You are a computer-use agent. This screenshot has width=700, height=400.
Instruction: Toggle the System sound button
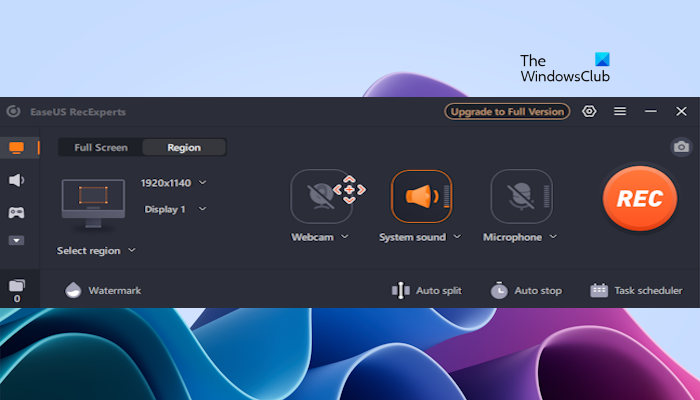(421, 196)
